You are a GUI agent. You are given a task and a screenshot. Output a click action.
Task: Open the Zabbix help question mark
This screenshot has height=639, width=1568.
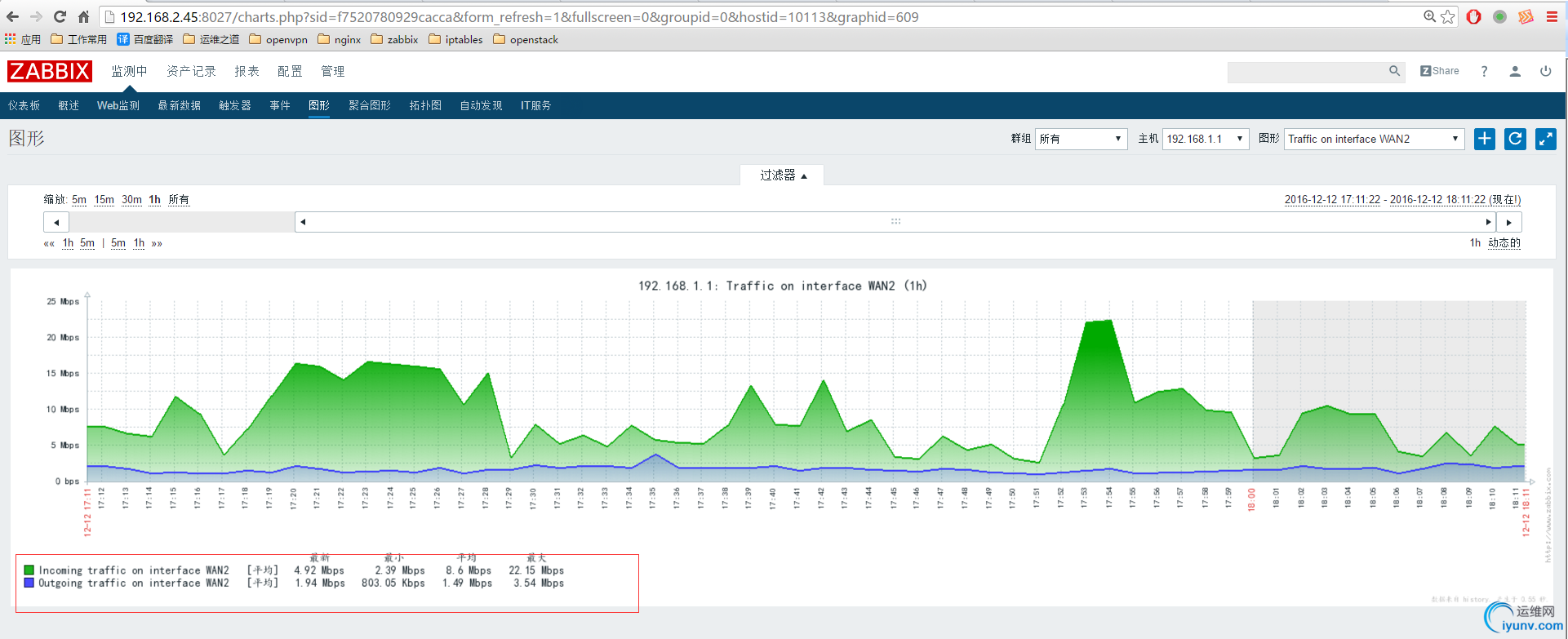(x=1484, y=71)
